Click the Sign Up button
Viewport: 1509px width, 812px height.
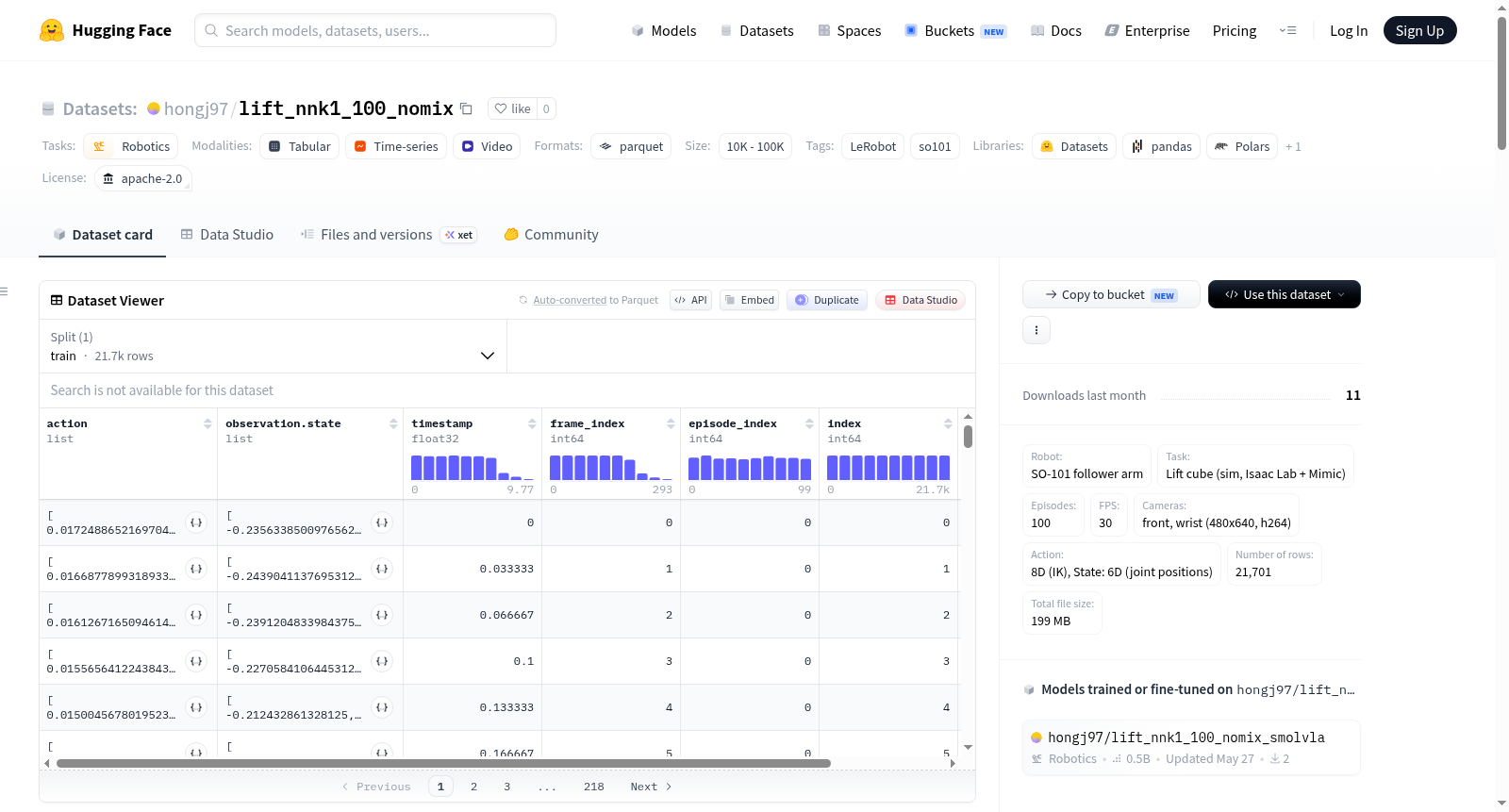pos(1420,30)
